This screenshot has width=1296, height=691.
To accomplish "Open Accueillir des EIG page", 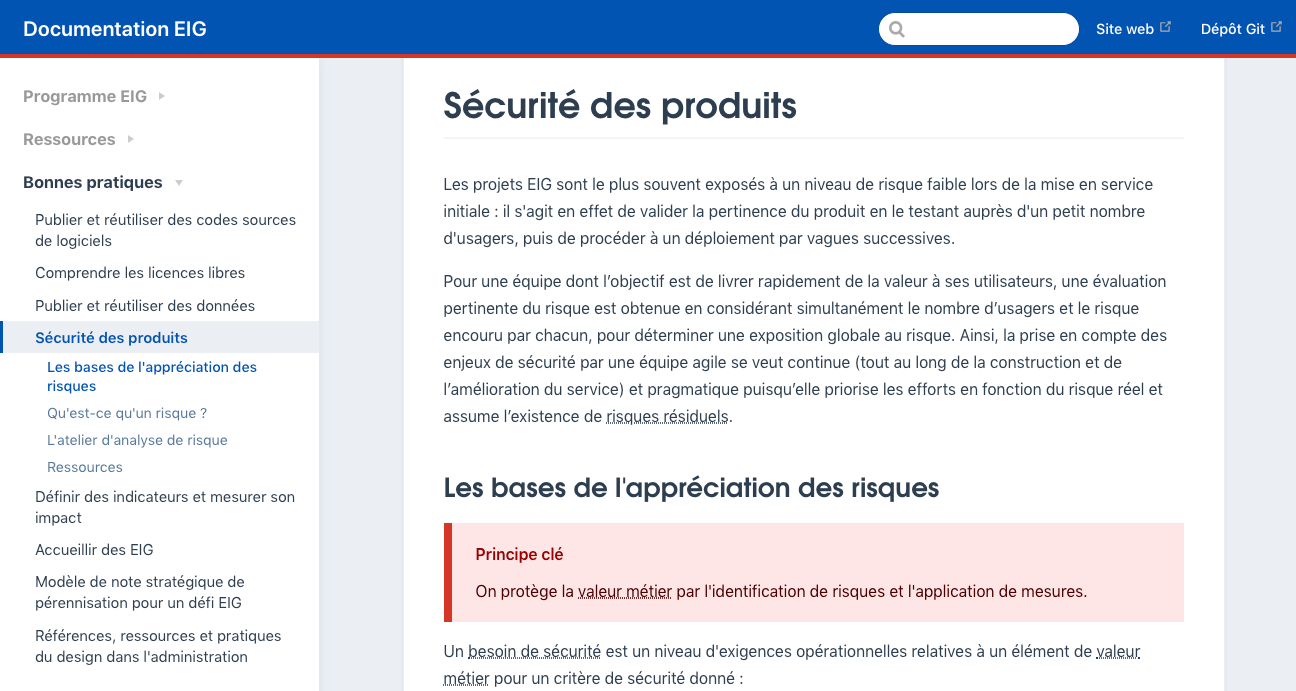I will 94,550.
